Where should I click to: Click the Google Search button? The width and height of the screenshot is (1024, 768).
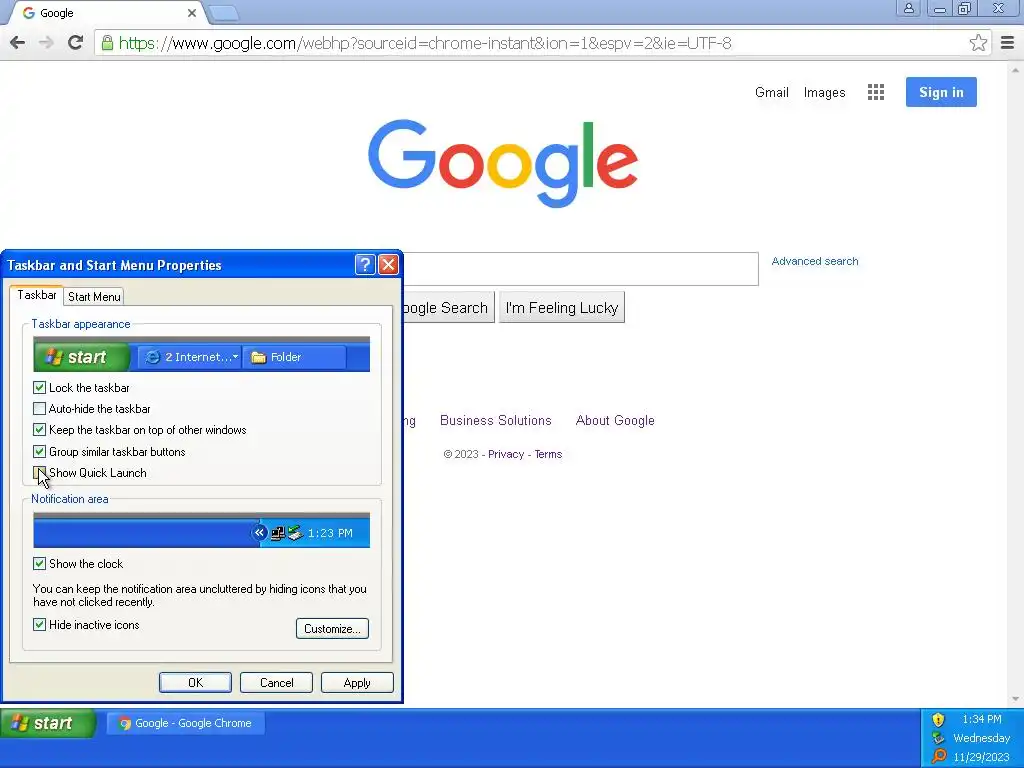click(449, 308)
